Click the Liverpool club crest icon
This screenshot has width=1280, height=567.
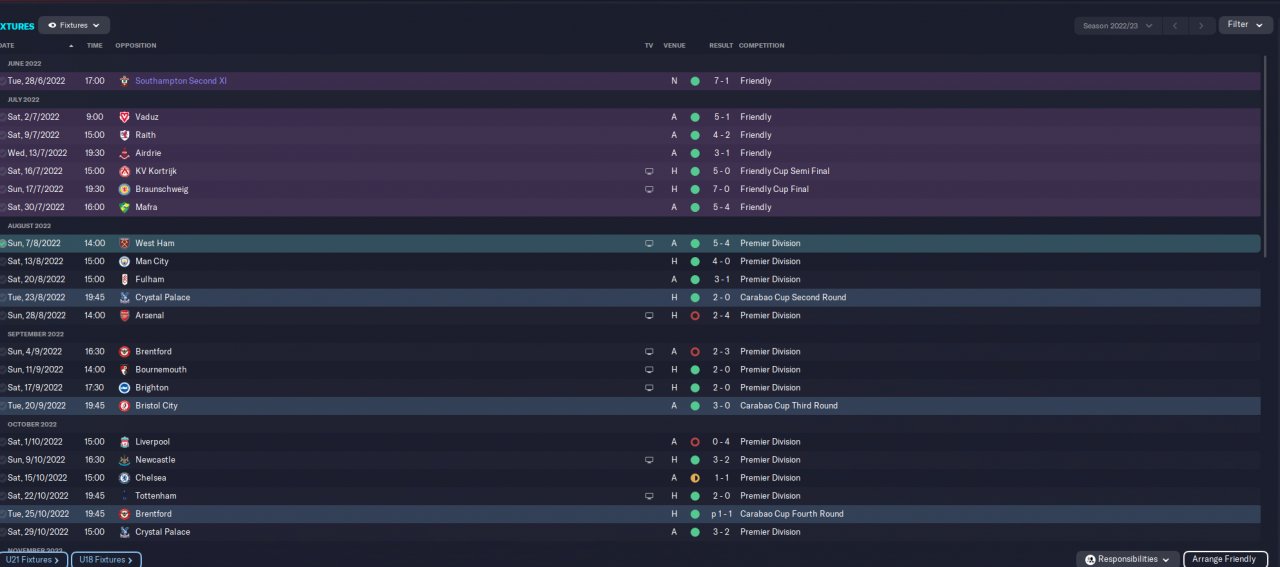[x=124, y=442]
